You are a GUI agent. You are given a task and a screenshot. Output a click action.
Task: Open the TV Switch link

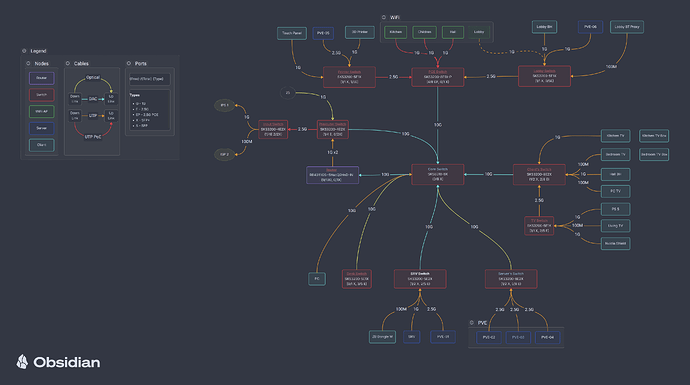[x=539, y=220]
